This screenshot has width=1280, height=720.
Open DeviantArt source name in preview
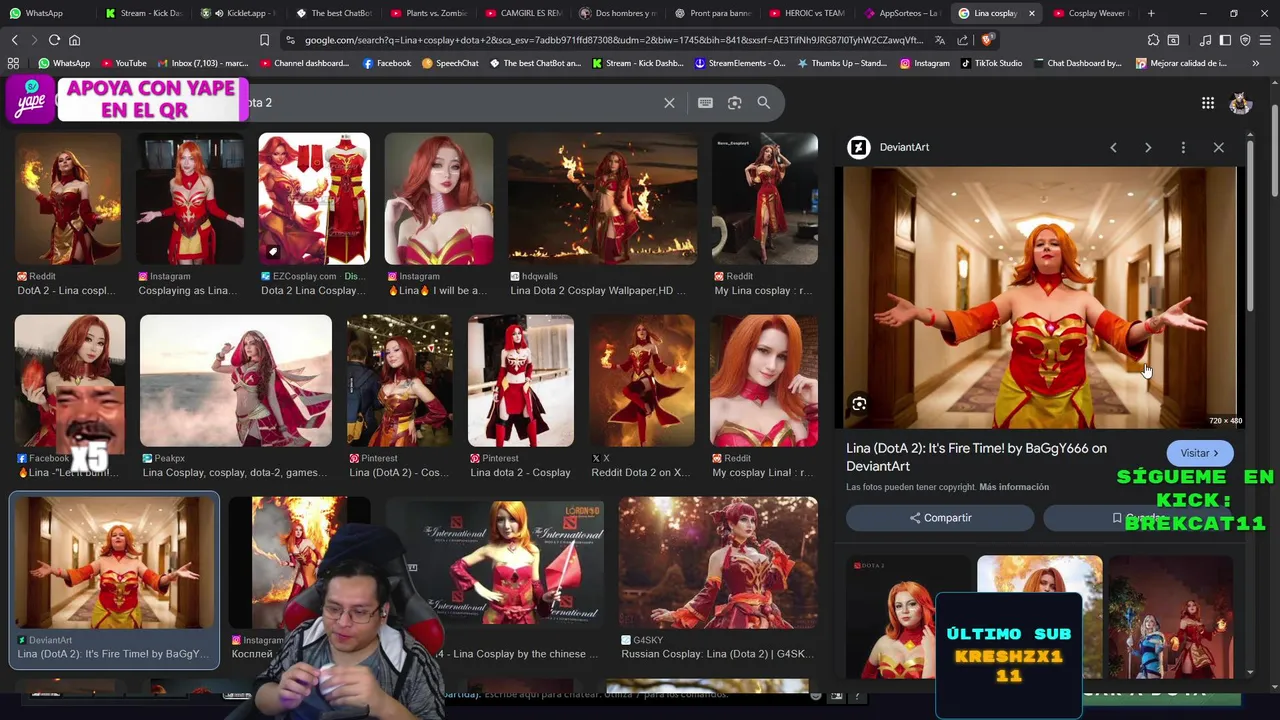pos(904,147)
